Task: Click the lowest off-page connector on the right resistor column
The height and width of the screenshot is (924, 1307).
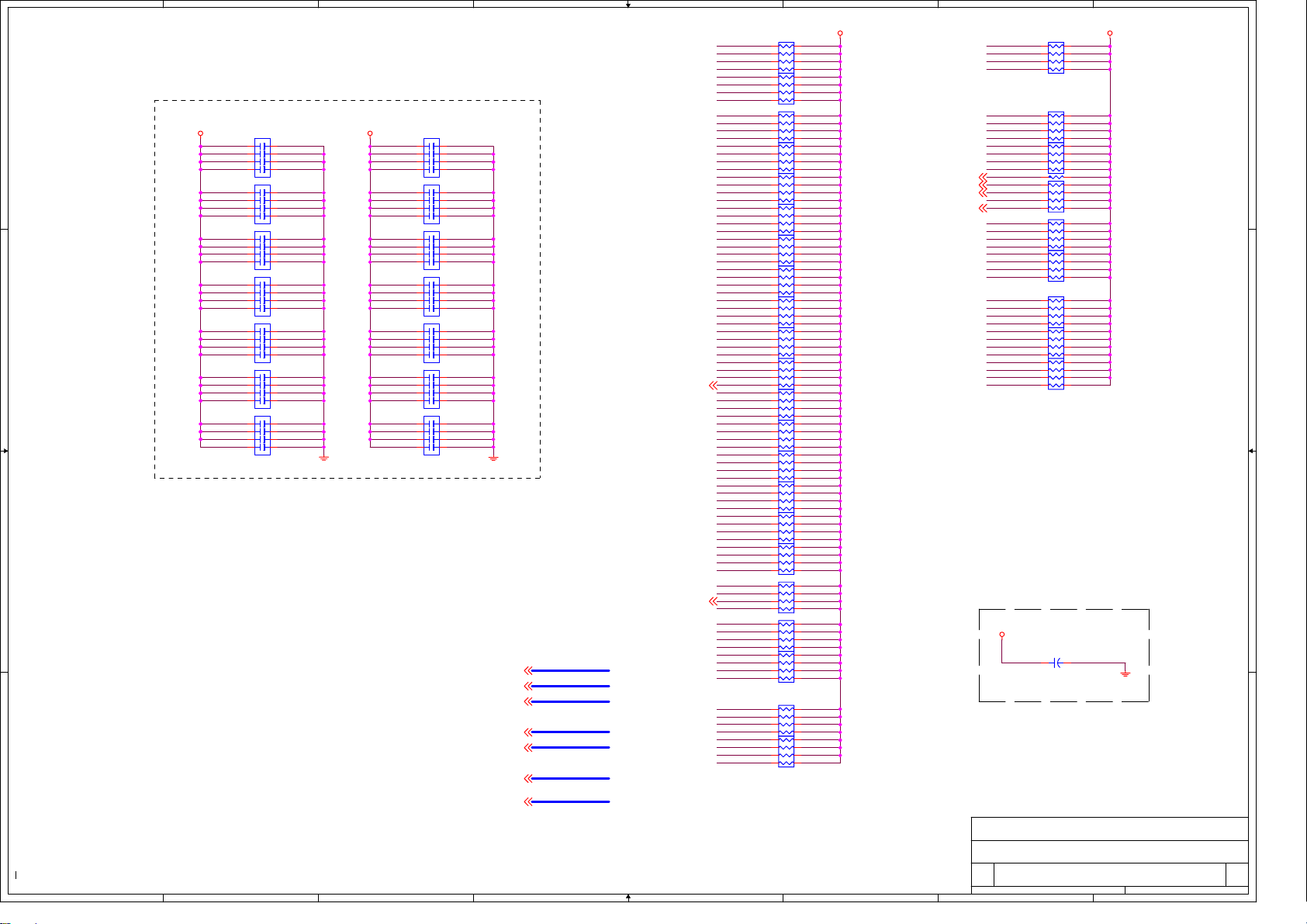Action: click(984, 208)
